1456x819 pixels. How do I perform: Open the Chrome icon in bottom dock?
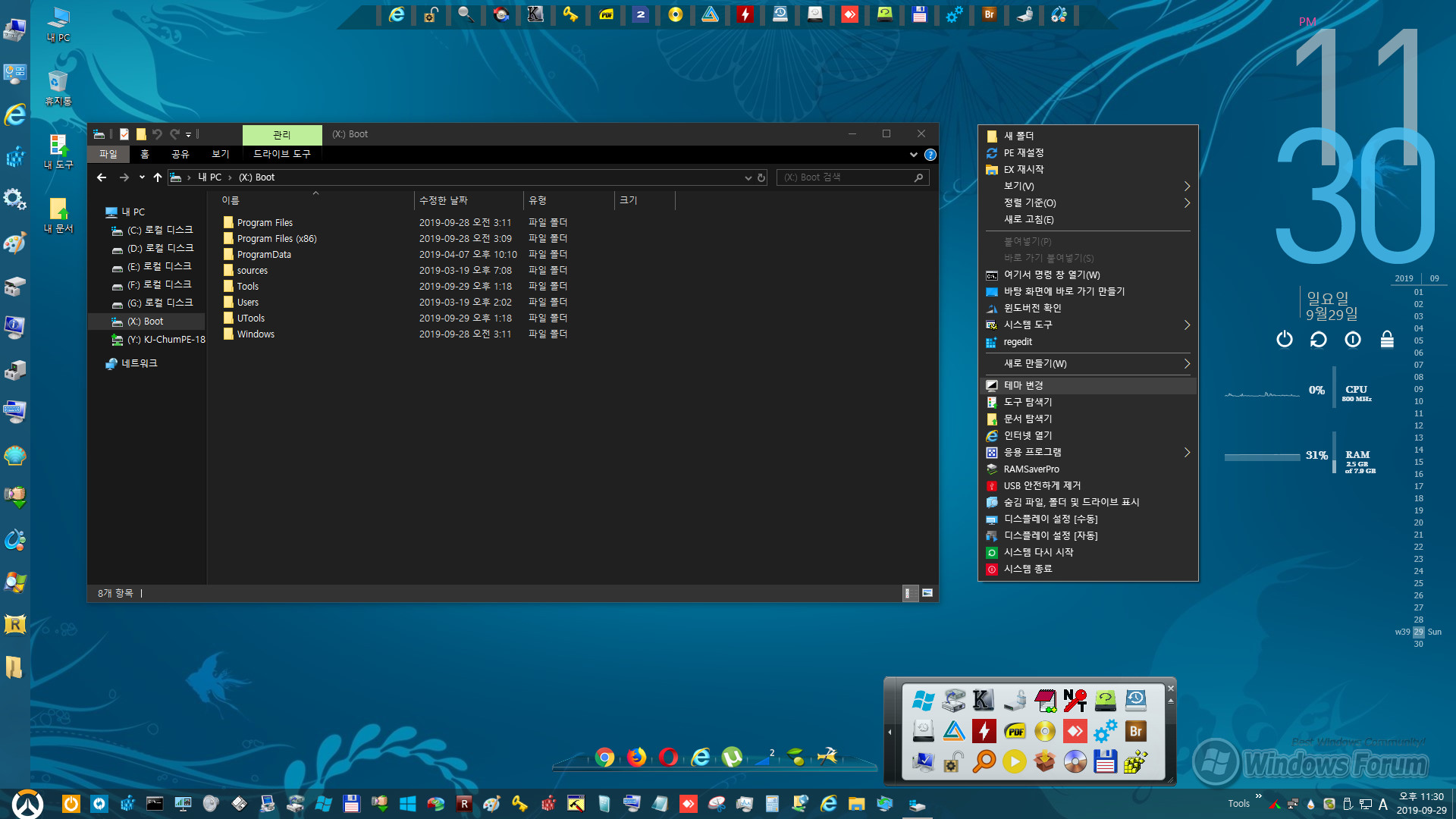pyautogui.click(x=604, y=757)
